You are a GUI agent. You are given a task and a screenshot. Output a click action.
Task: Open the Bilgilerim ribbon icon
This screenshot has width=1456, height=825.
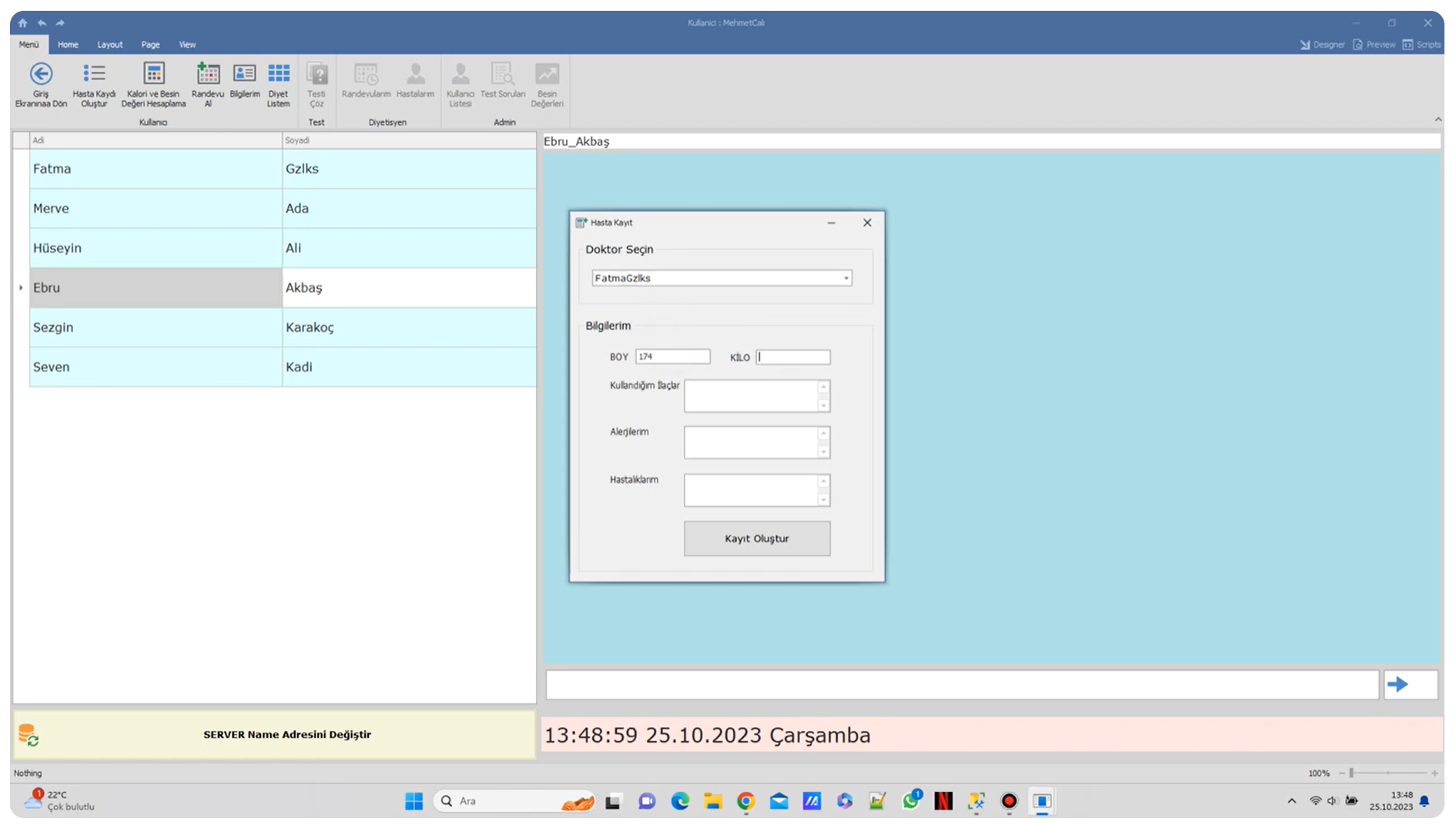click(x=244, y=75)
